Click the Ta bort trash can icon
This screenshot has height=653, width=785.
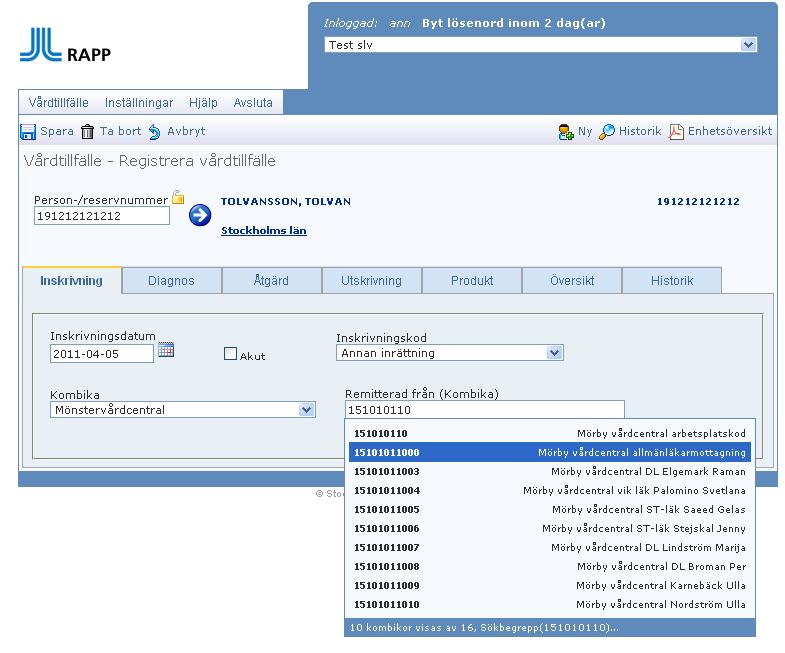coord(88,132)
